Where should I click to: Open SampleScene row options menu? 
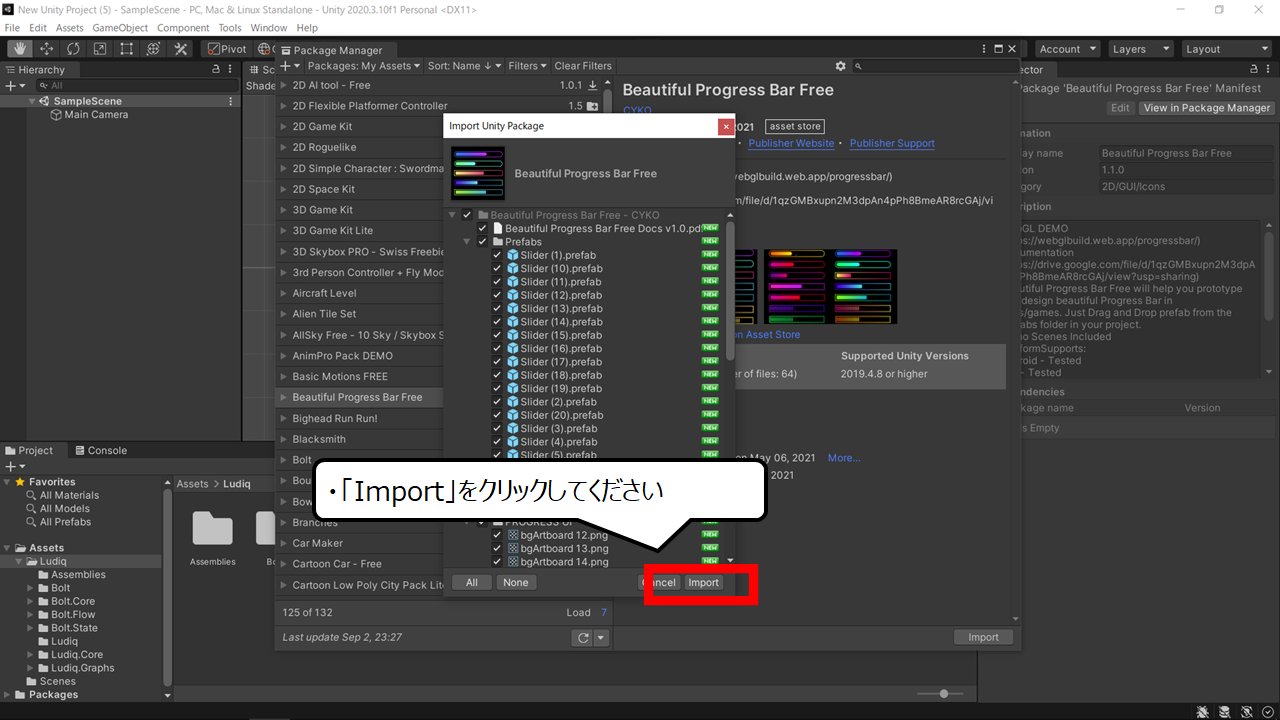(231, 101)
